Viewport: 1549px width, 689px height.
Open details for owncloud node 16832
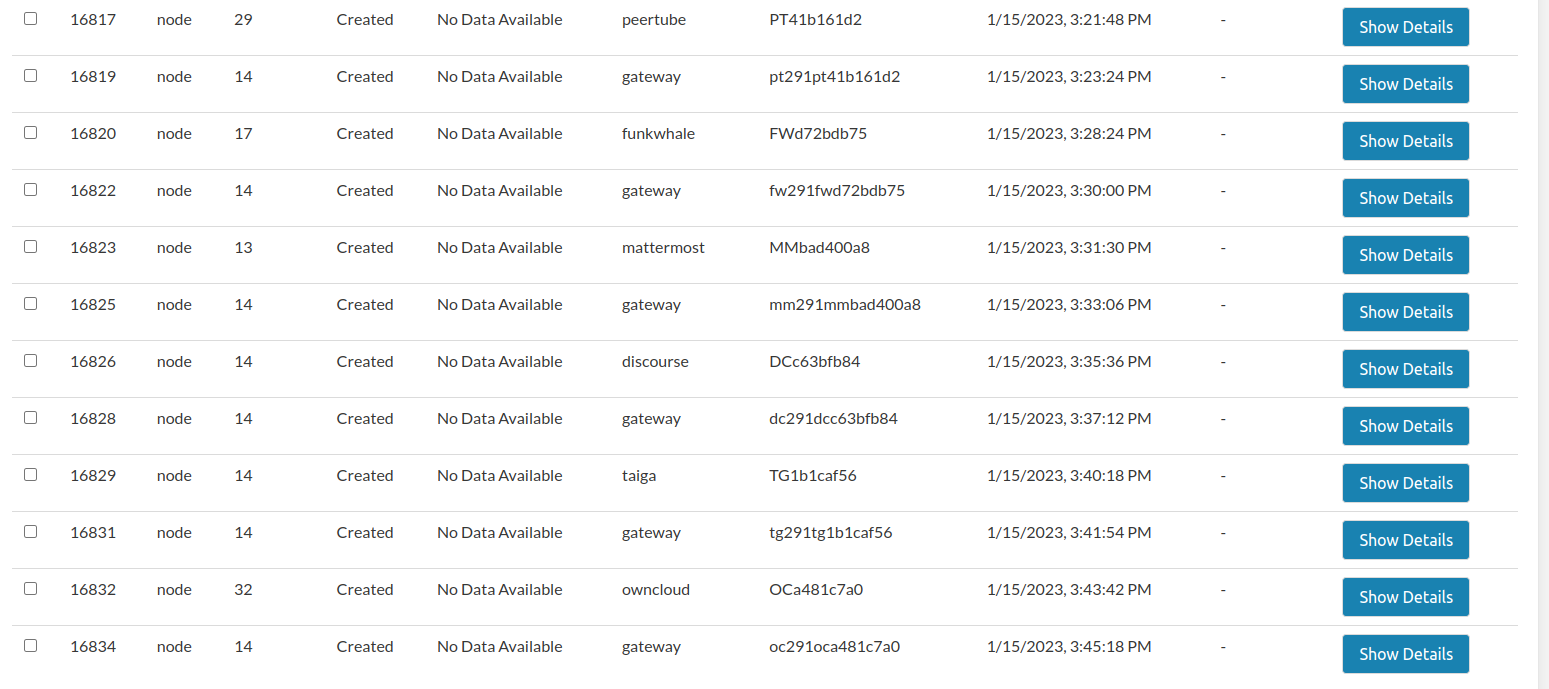pos(1405,597)
